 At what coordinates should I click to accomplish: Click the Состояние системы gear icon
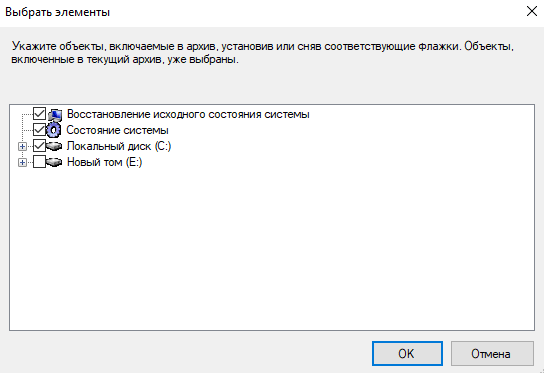coord(54,130)
